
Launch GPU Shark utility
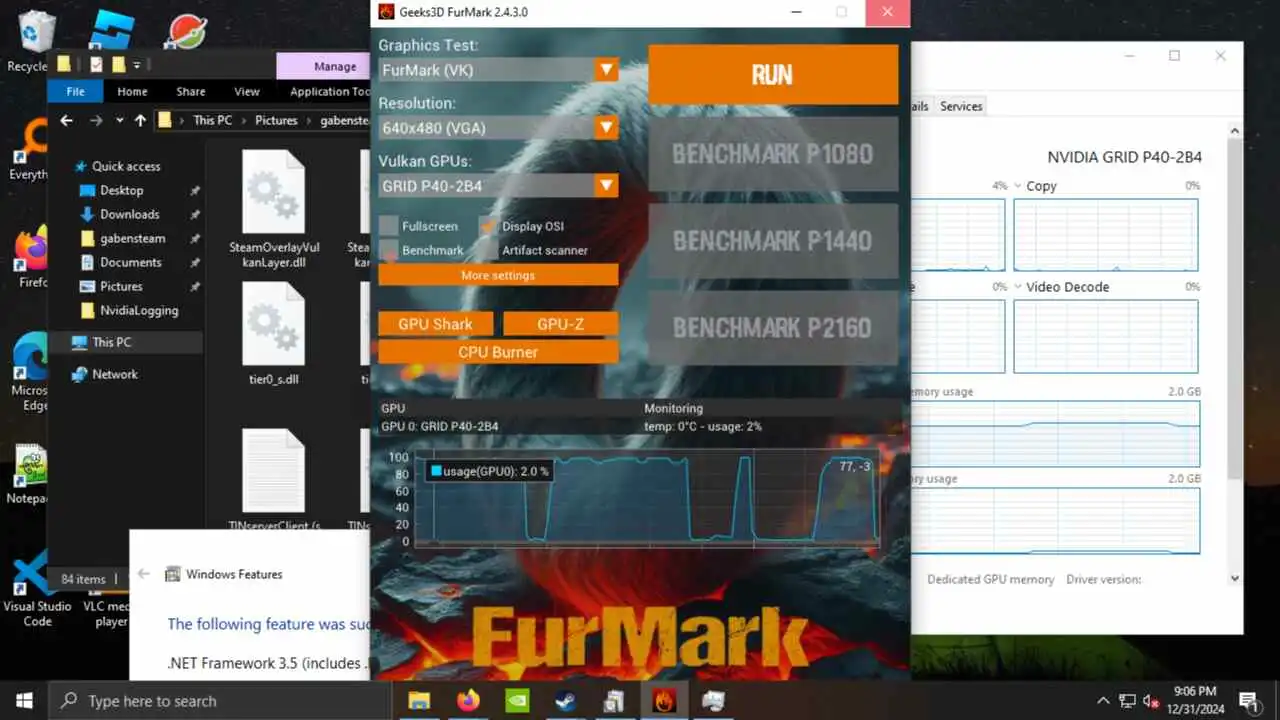point(435,324)
